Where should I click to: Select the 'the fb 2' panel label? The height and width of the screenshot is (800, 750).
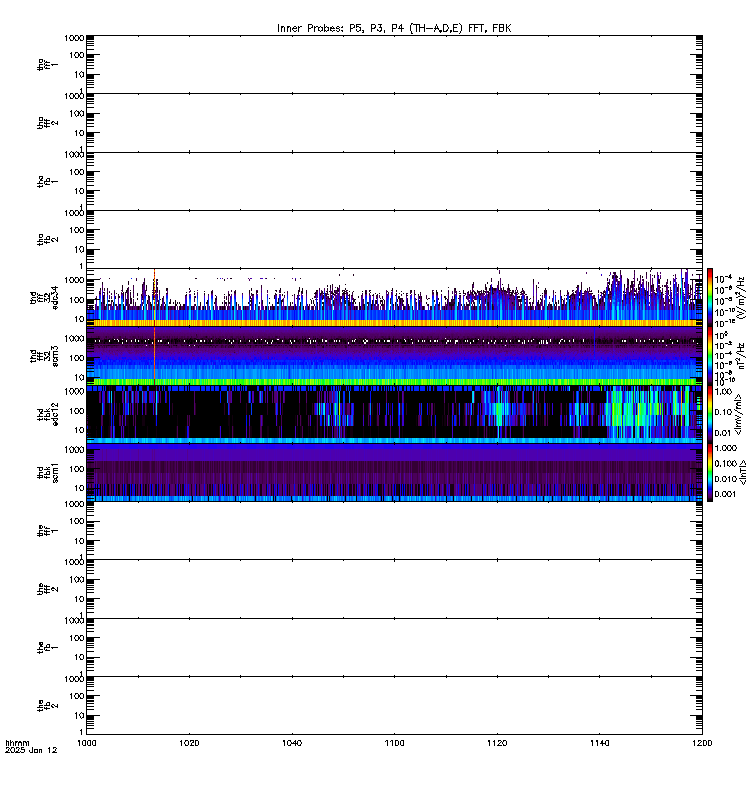click(47, 707)
